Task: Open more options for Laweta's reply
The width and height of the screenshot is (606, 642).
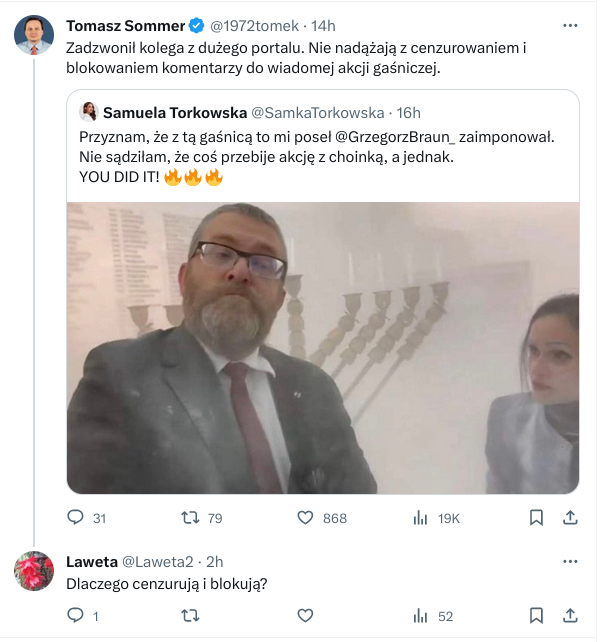Action: (x=570, y=562)
